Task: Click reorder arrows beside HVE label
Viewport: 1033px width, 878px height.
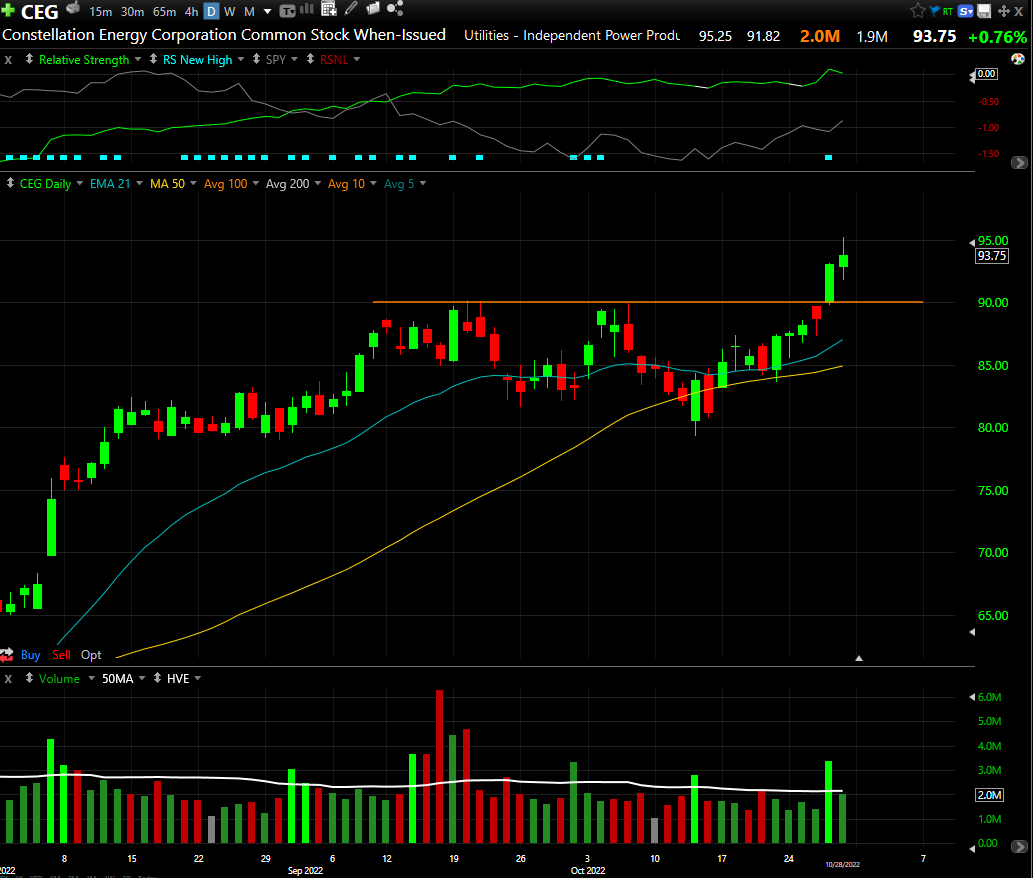Action: click(x=157, y=678)
